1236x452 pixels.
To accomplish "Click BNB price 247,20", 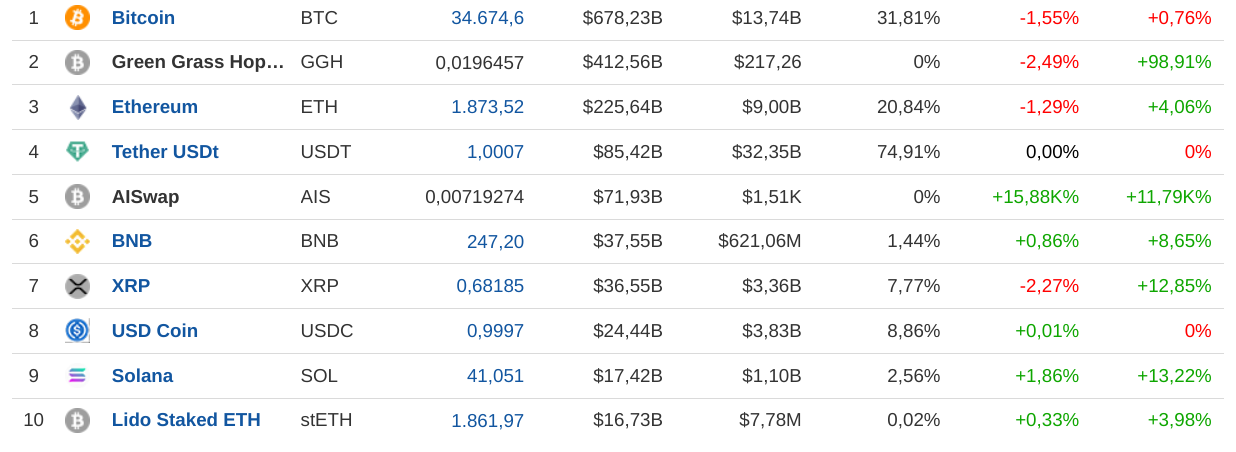I will pyautogui.click(x=495, y=242).
